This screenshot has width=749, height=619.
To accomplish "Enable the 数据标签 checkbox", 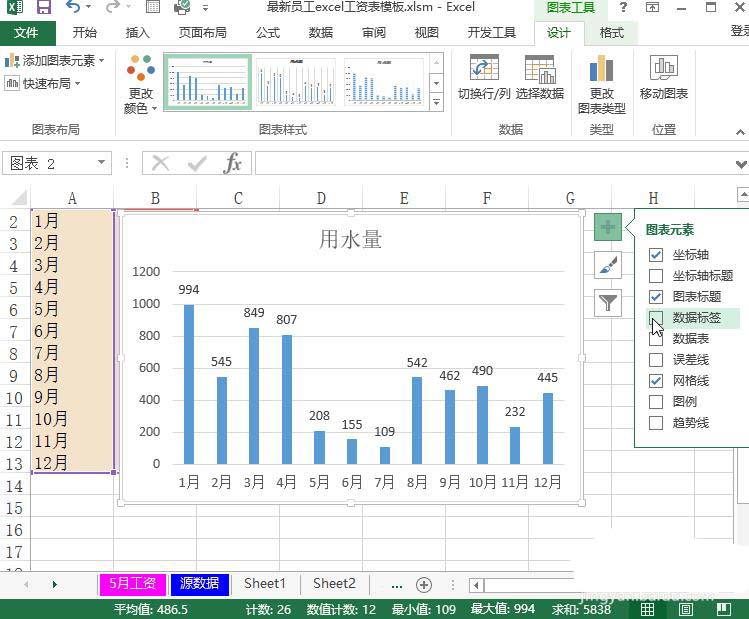I will [656, 318].
